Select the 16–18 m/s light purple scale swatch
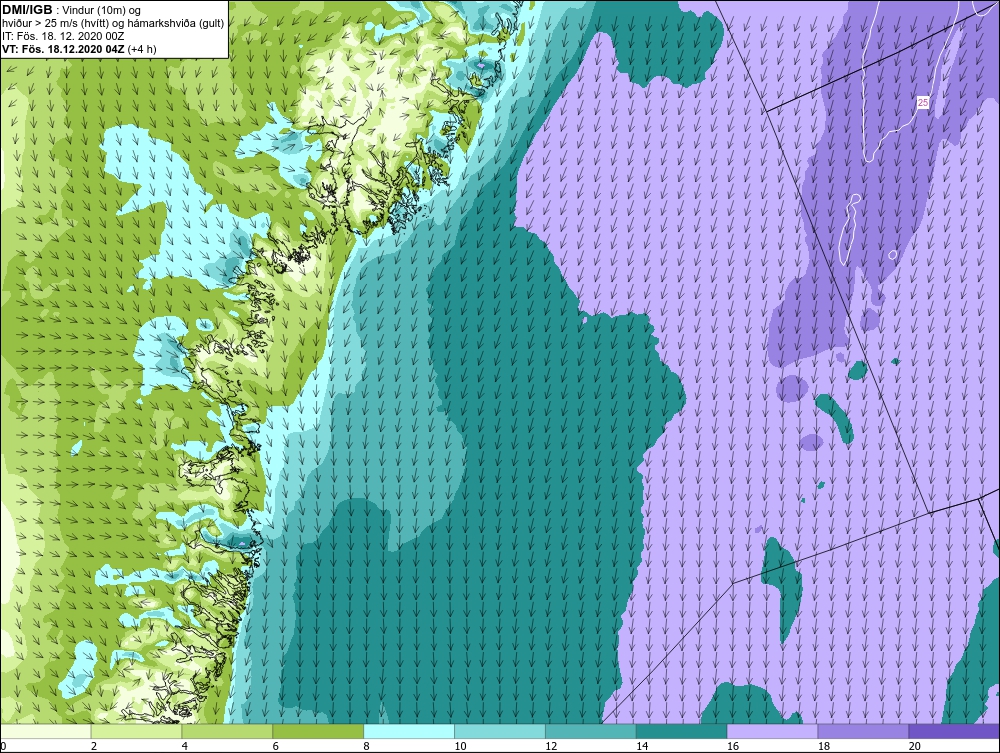The height and width of the screenshot is (753, 1000). point(772,731)
